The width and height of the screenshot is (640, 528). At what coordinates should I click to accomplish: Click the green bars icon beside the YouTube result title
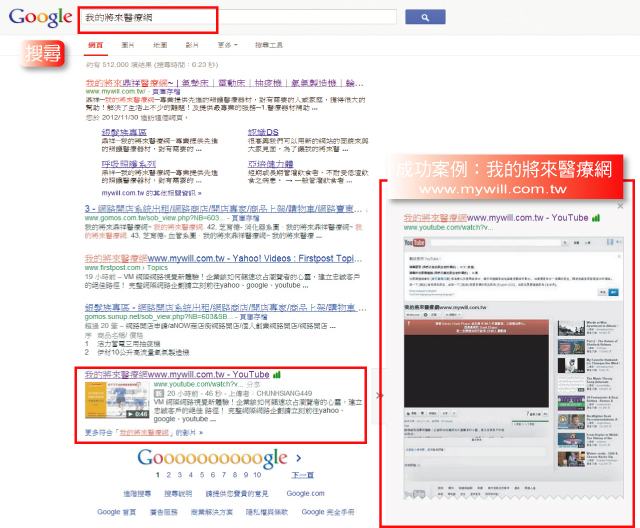[x=277, y=374]
